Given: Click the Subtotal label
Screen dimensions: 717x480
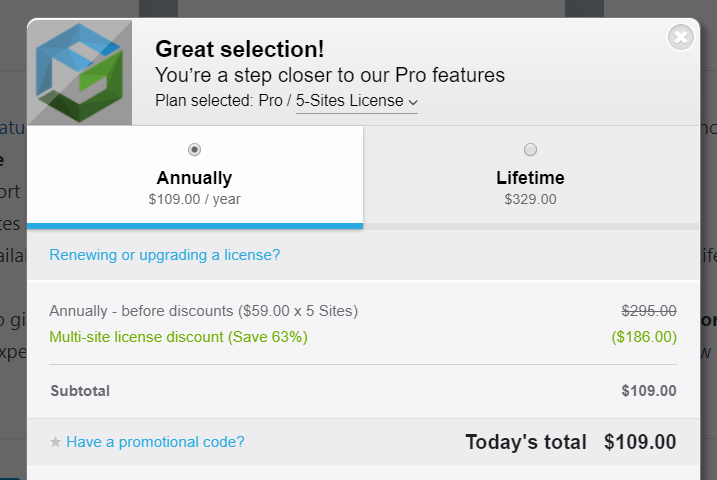Looking at the screenshot, I should click(80, 391).
